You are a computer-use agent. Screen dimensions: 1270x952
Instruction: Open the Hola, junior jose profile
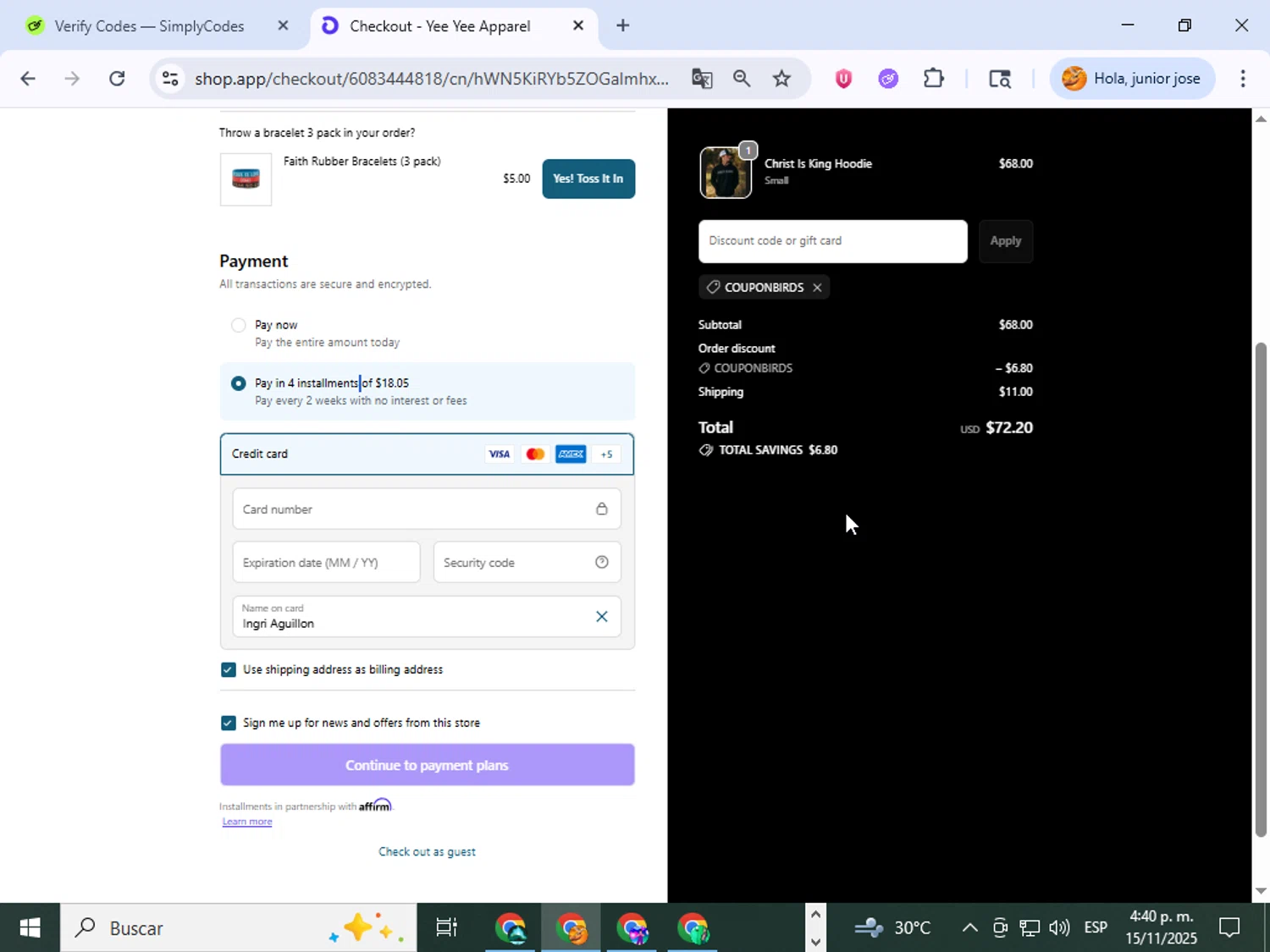tap(1132, 79)
